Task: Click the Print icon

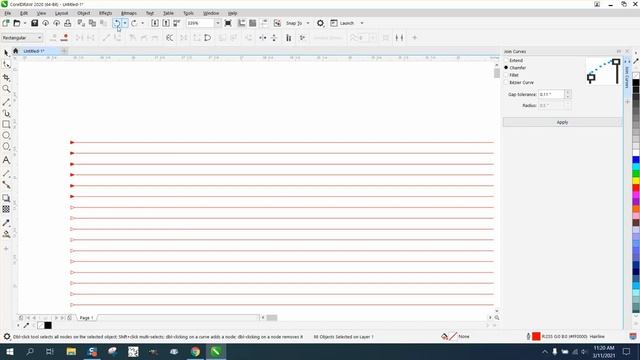Action: point(68,23)
